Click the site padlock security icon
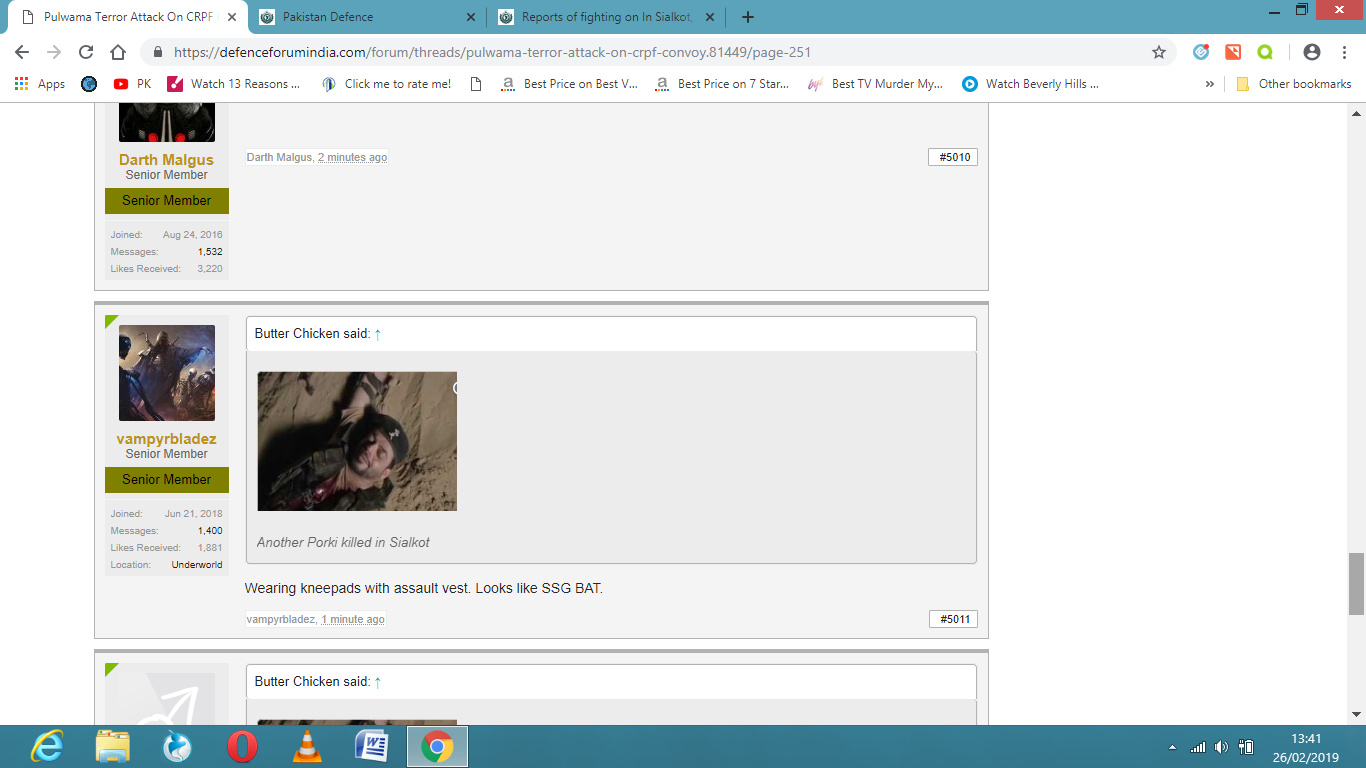This screenshot has height=768, width=1366. [x=158, y=52]
